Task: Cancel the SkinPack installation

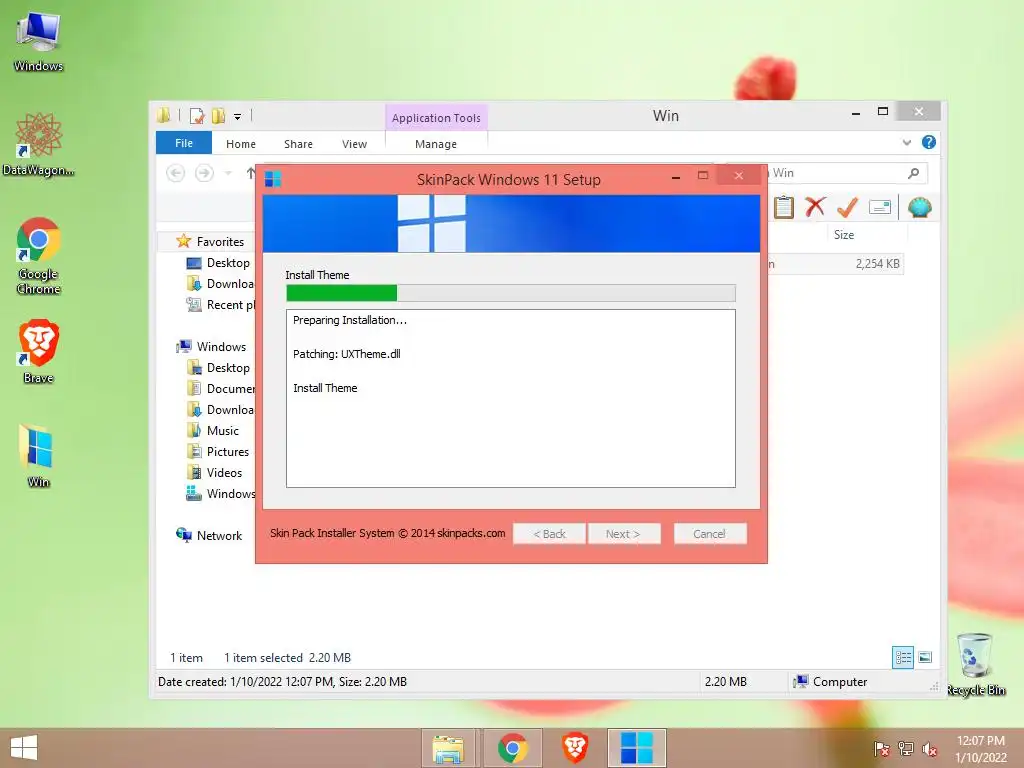Action: (709, 534)
